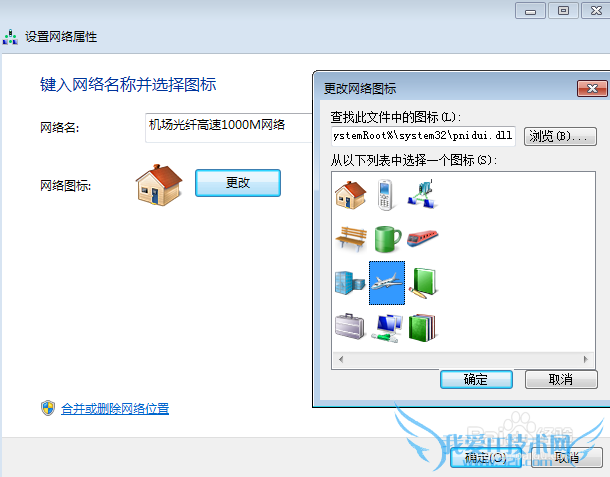This screenshot has height=477, width=610.
Task: Select the network connection diagram icon
Action: [422, 195]
